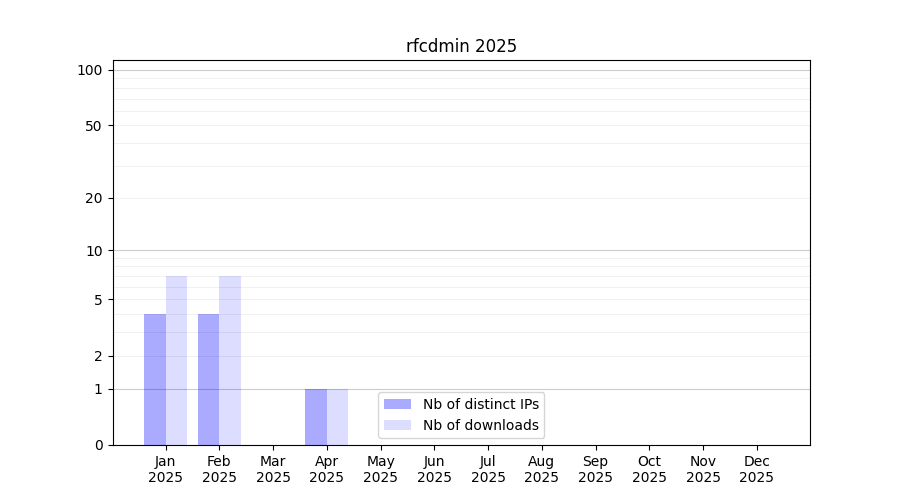The width and height of the screenshot is (900, 500).
Task: Click the 'Jan 2025' x-axis label
Action: 166,469
